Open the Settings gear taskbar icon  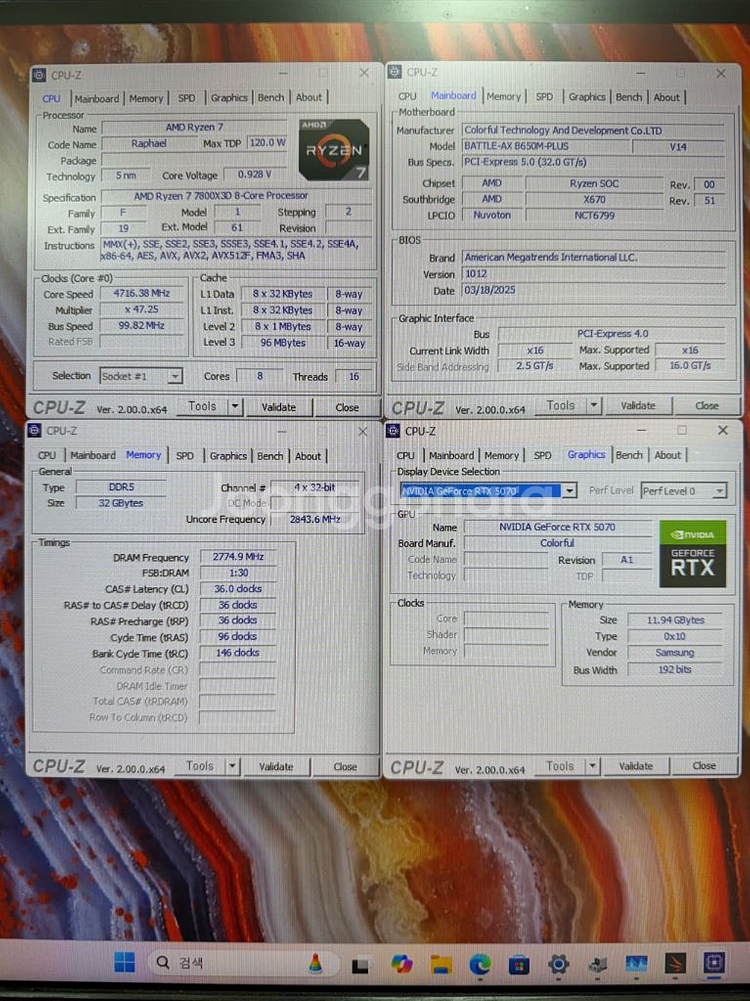tap(559, 964)
